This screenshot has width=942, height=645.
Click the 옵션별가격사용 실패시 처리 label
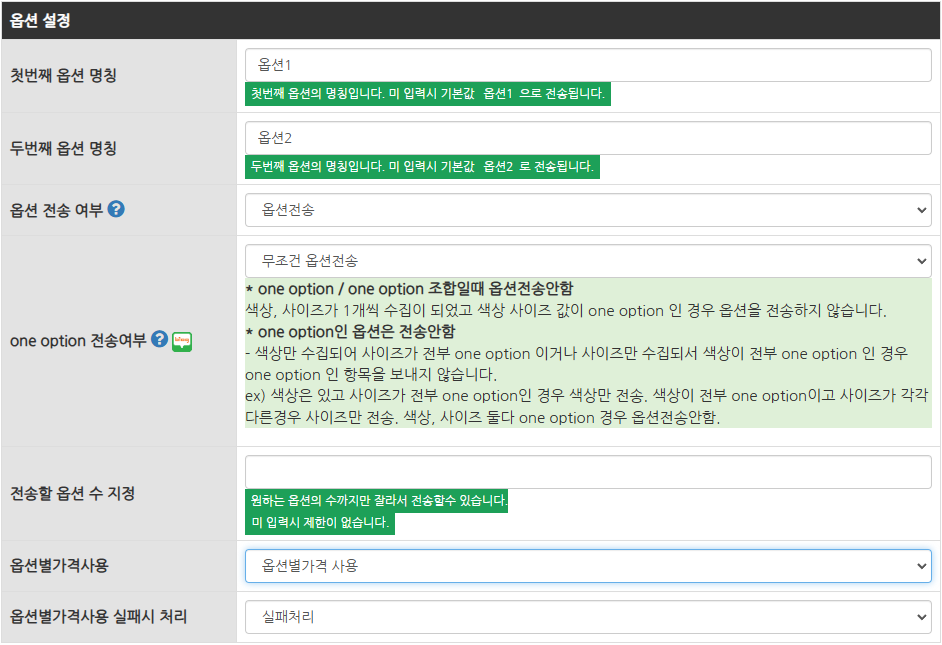[98, 617]
